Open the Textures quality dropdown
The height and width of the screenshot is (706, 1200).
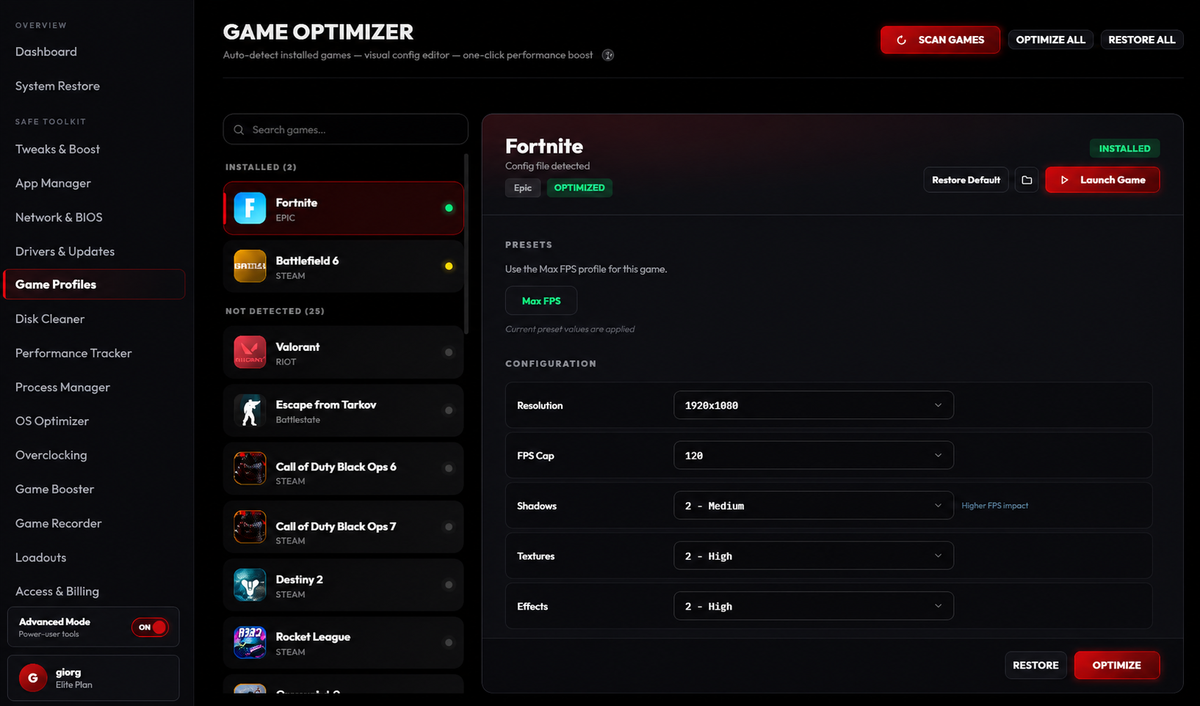(x=813, y=556)
